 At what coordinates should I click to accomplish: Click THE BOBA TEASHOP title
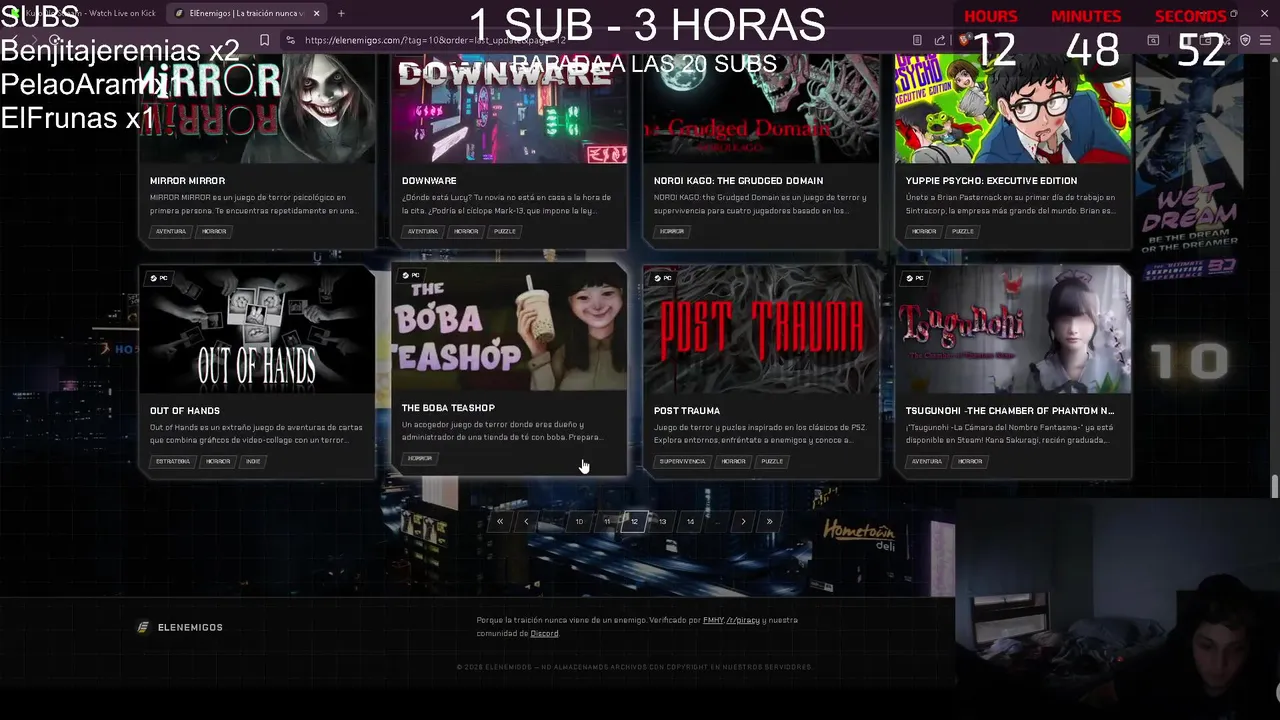[x=448, y=408]
